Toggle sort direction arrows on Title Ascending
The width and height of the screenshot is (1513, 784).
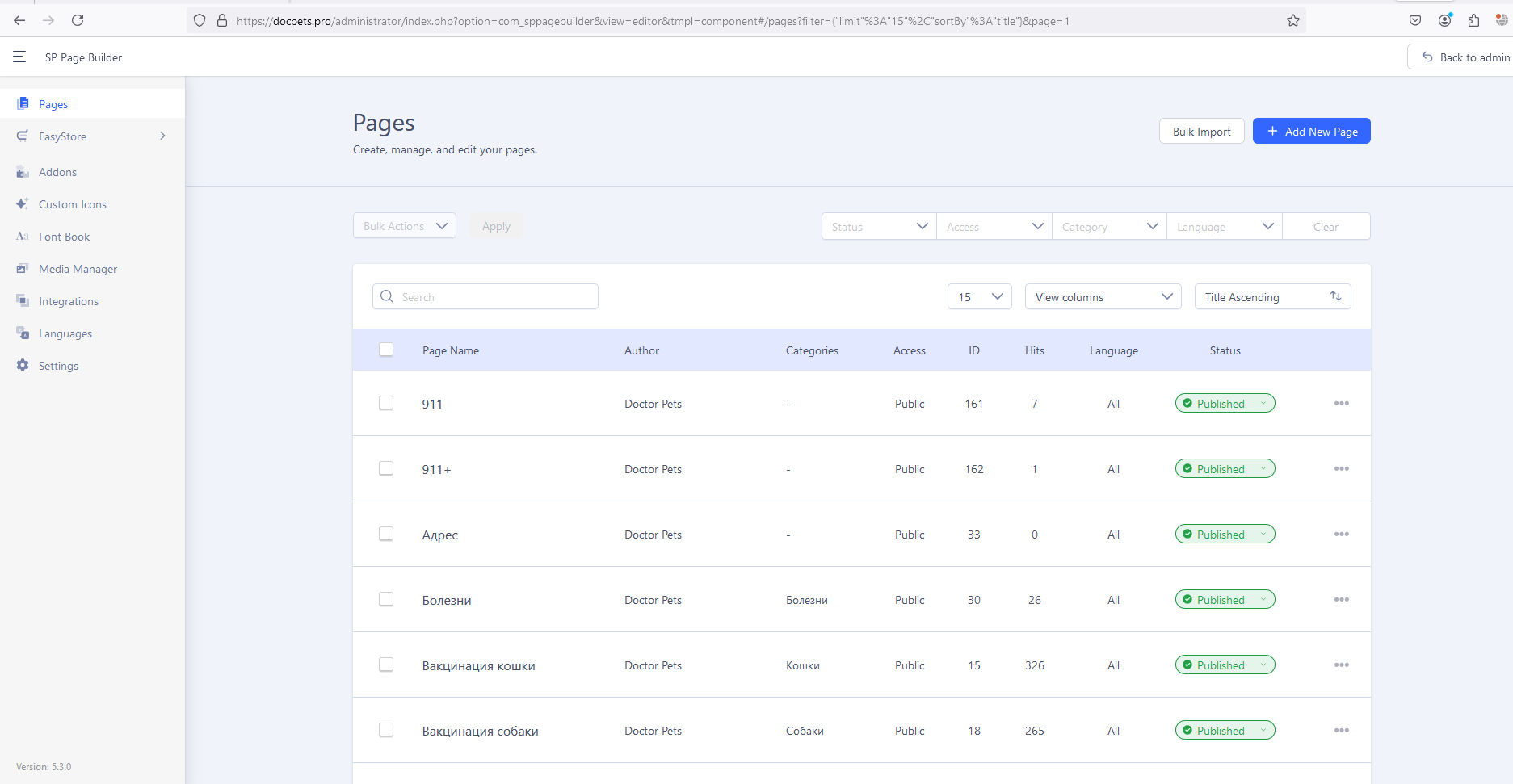coord(1335,296)
